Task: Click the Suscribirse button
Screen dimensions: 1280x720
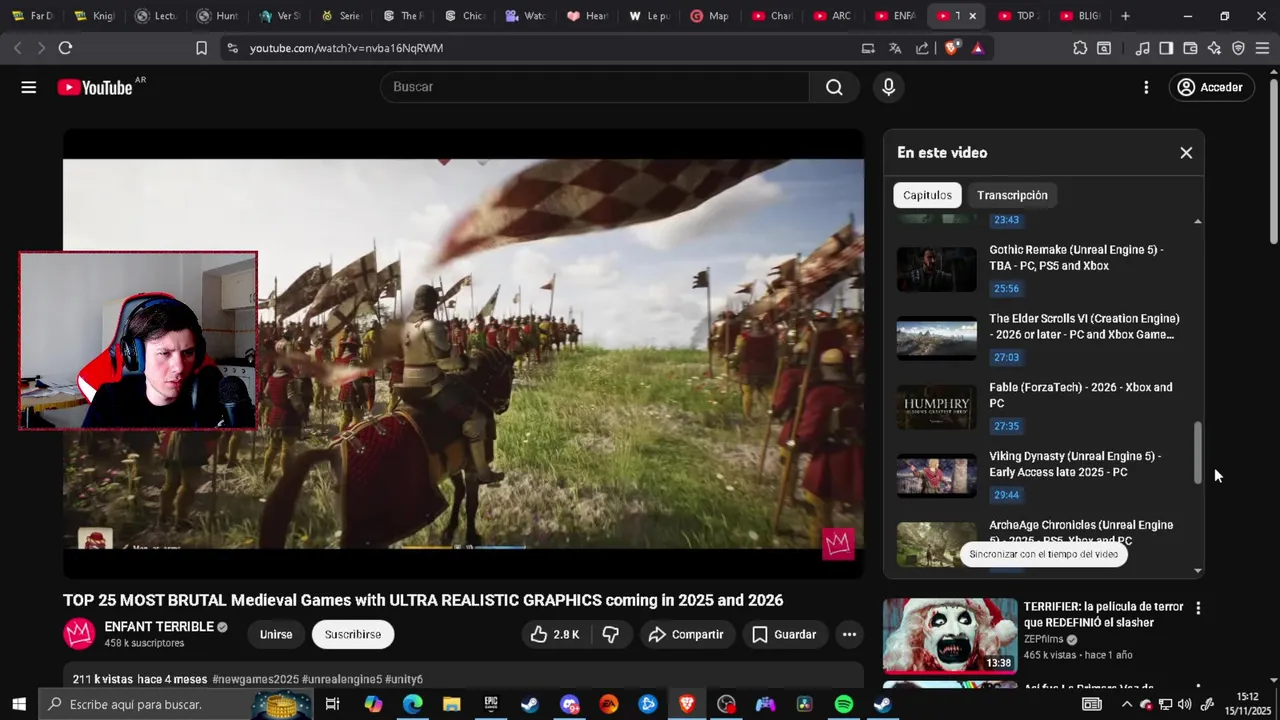Action: pos(353,634)
